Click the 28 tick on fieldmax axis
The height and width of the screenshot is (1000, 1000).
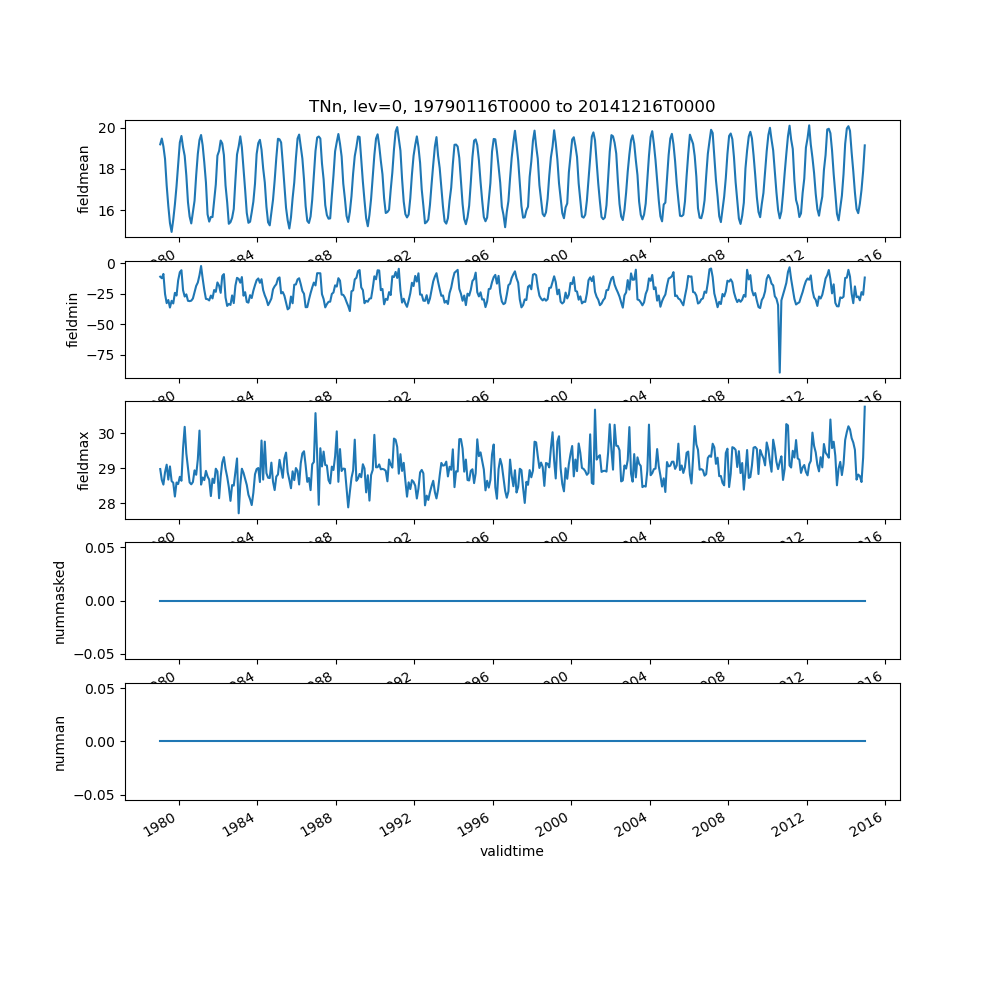(x=107, y=504)
